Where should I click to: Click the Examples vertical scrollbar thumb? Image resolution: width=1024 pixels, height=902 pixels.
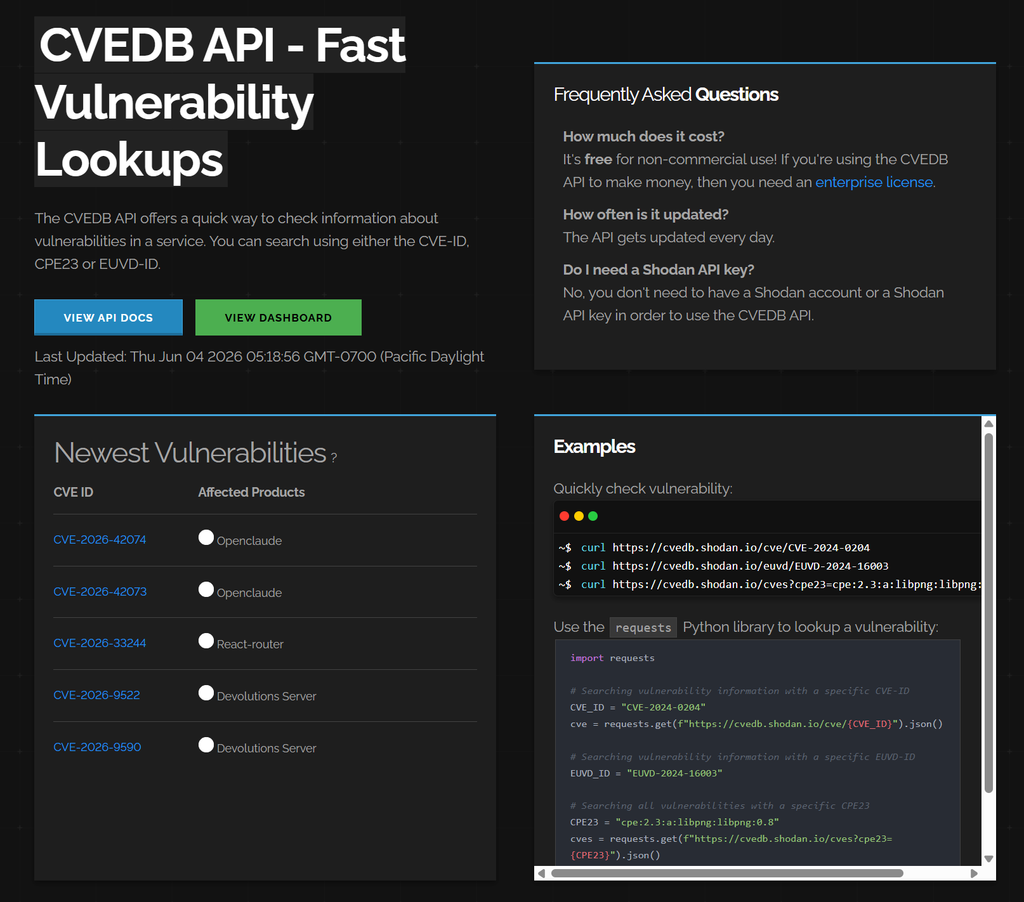pos(989,613)
